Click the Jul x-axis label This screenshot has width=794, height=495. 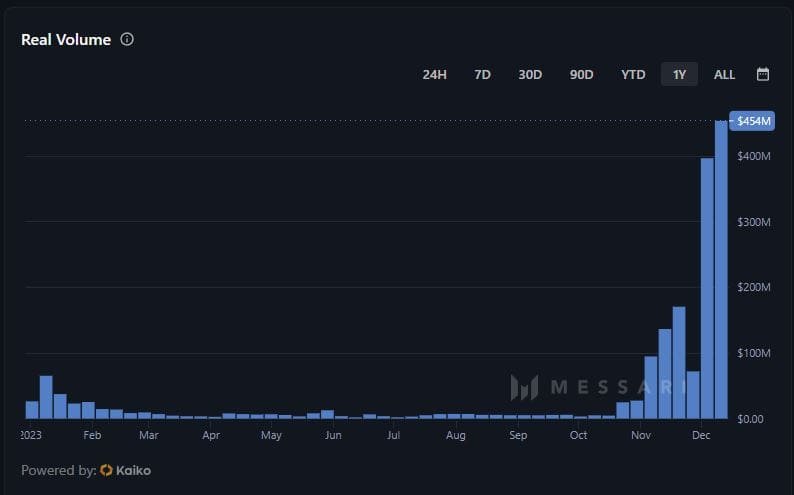click(393, 435)
